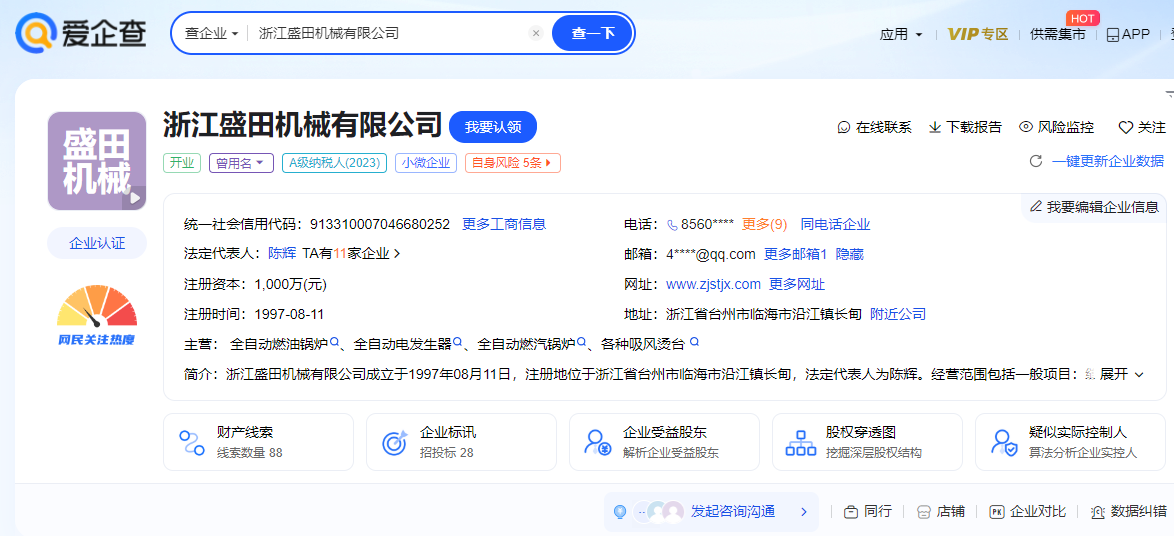Click the 网民关注热度 gauge

click(x=97, y=314)
